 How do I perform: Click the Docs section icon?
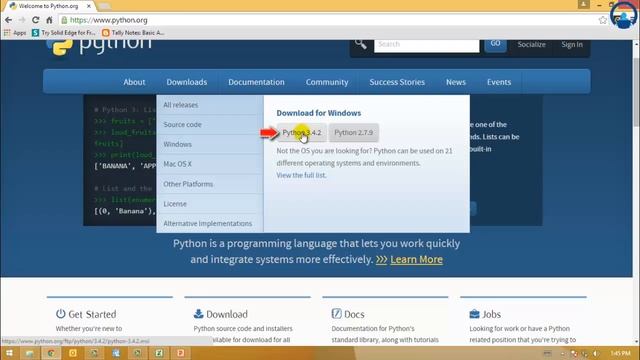click(x=336, y=313)
